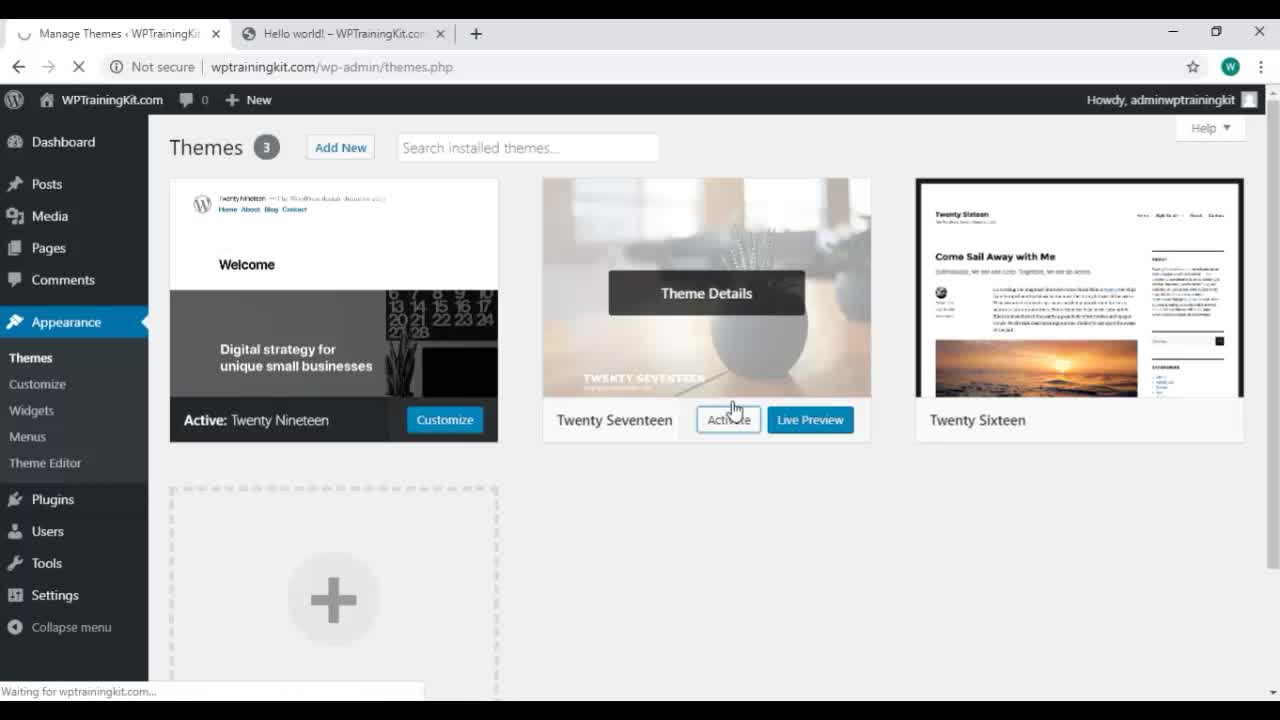Open the Chrome three-dot menu
Screen dimensions: 1280x720
click(1261, 67)
